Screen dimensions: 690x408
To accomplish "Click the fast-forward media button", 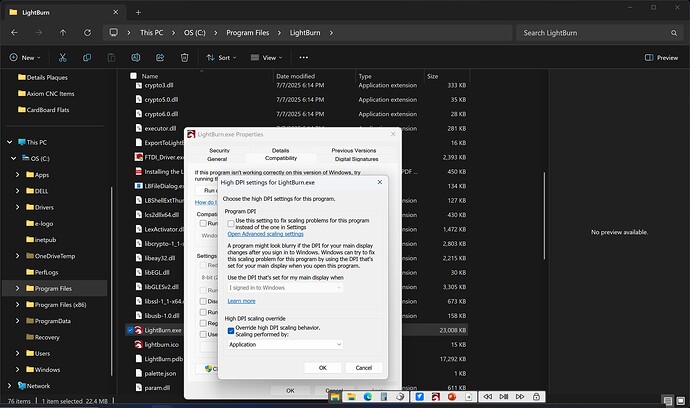I will point(520,397).
